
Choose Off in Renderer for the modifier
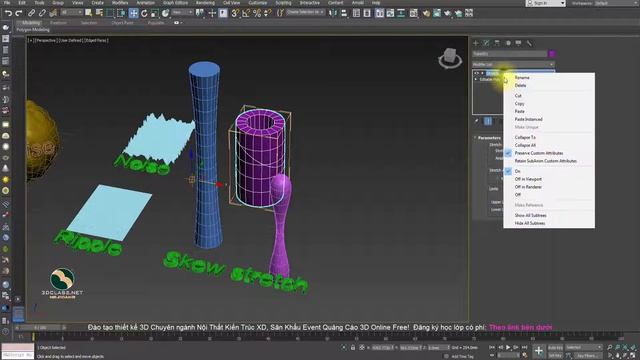pyautogui.click(x=528, y=187)
